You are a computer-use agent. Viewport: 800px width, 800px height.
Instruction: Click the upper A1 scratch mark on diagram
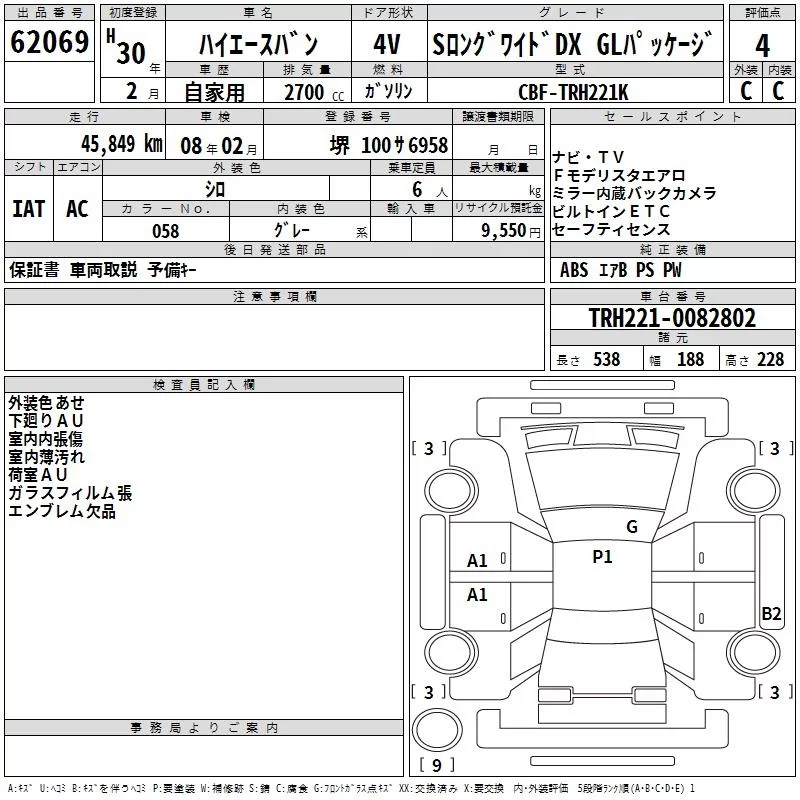[x=478, y=561]
